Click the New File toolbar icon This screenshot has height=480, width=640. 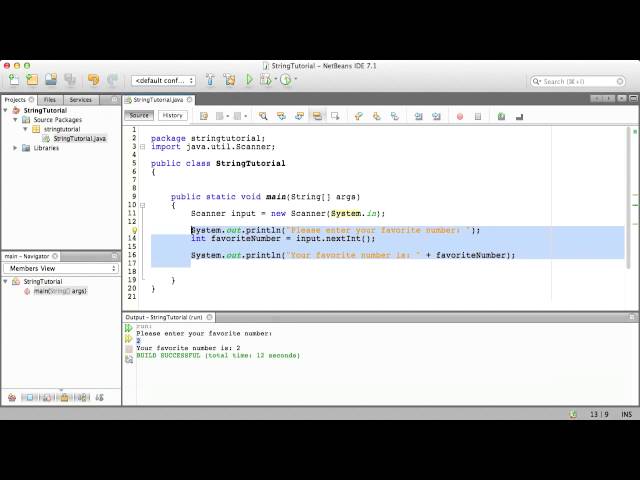pos(13,80)
